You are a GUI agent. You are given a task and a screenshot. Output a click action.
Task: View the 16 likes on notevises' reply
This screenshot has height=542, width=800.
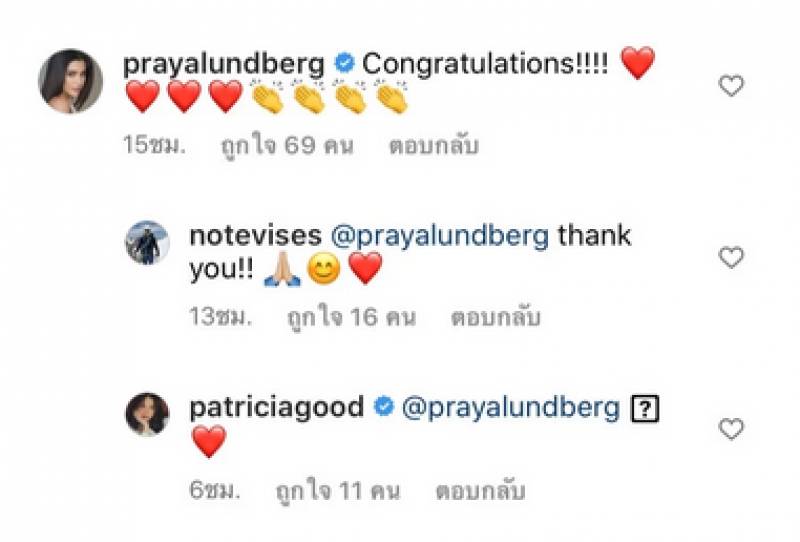point(352,317)
